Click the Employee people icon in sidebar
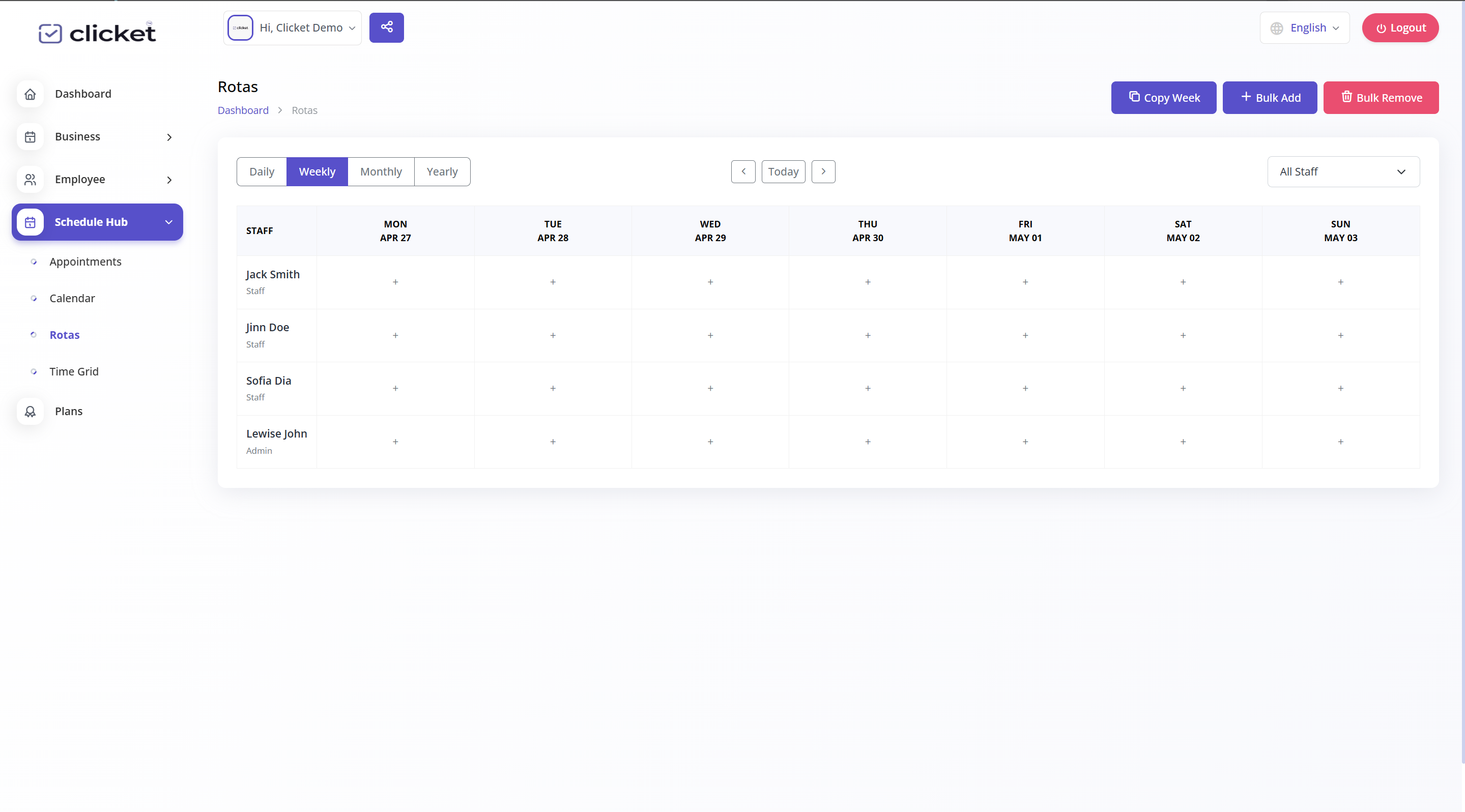The image size is (1465, 812). [30, 180]
